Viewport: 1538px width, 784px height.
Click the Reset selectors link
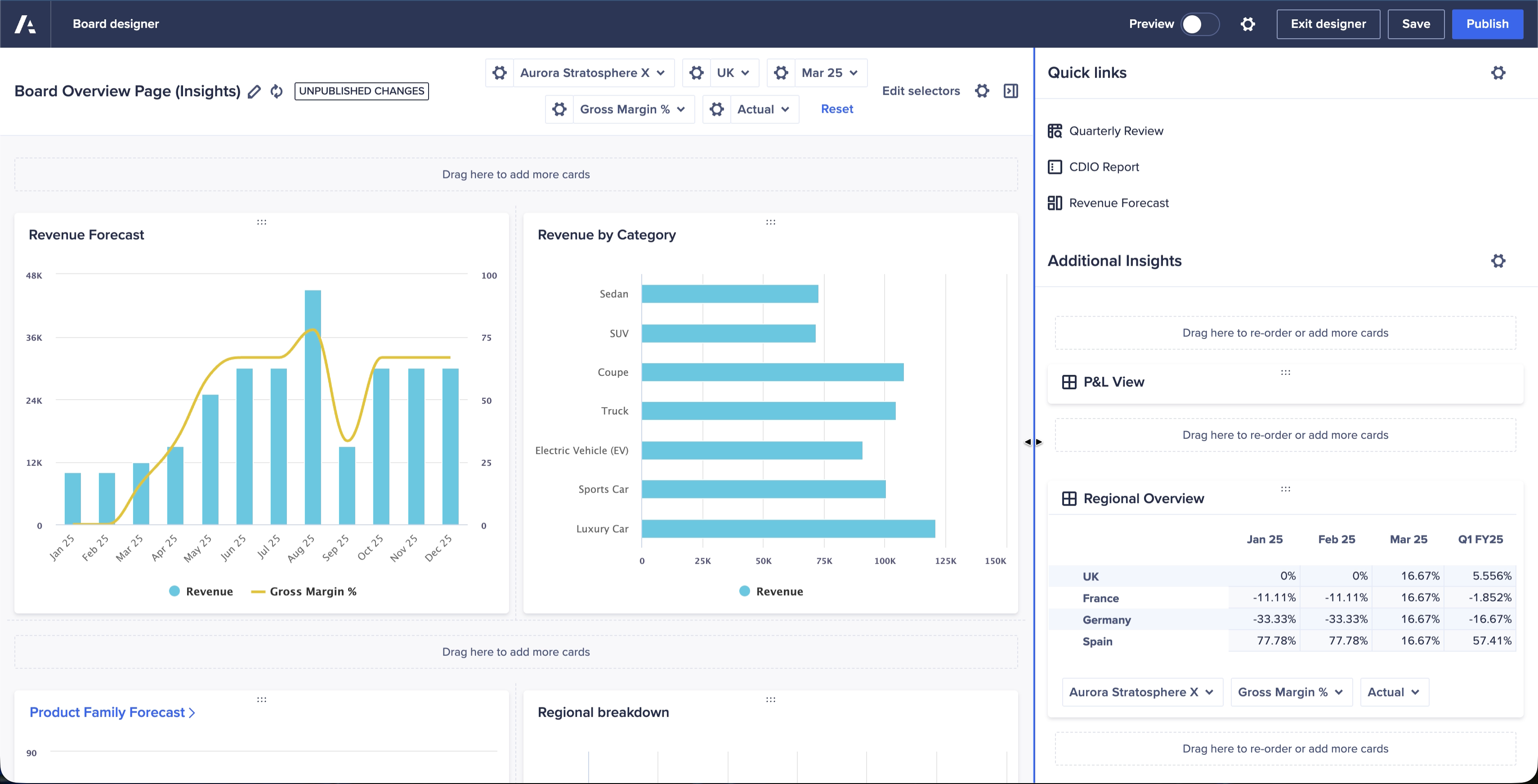click(x=836, y=109)
